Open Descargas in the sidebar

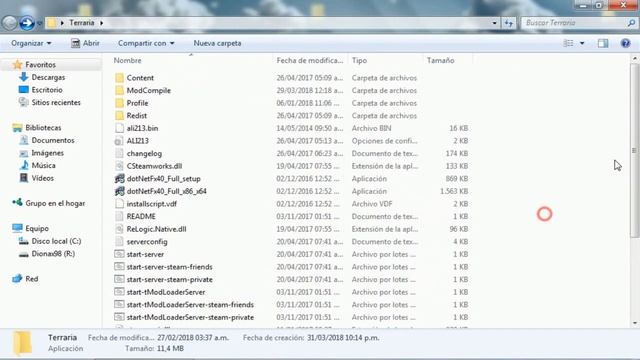pyautogui.click(x=48, y=78)
